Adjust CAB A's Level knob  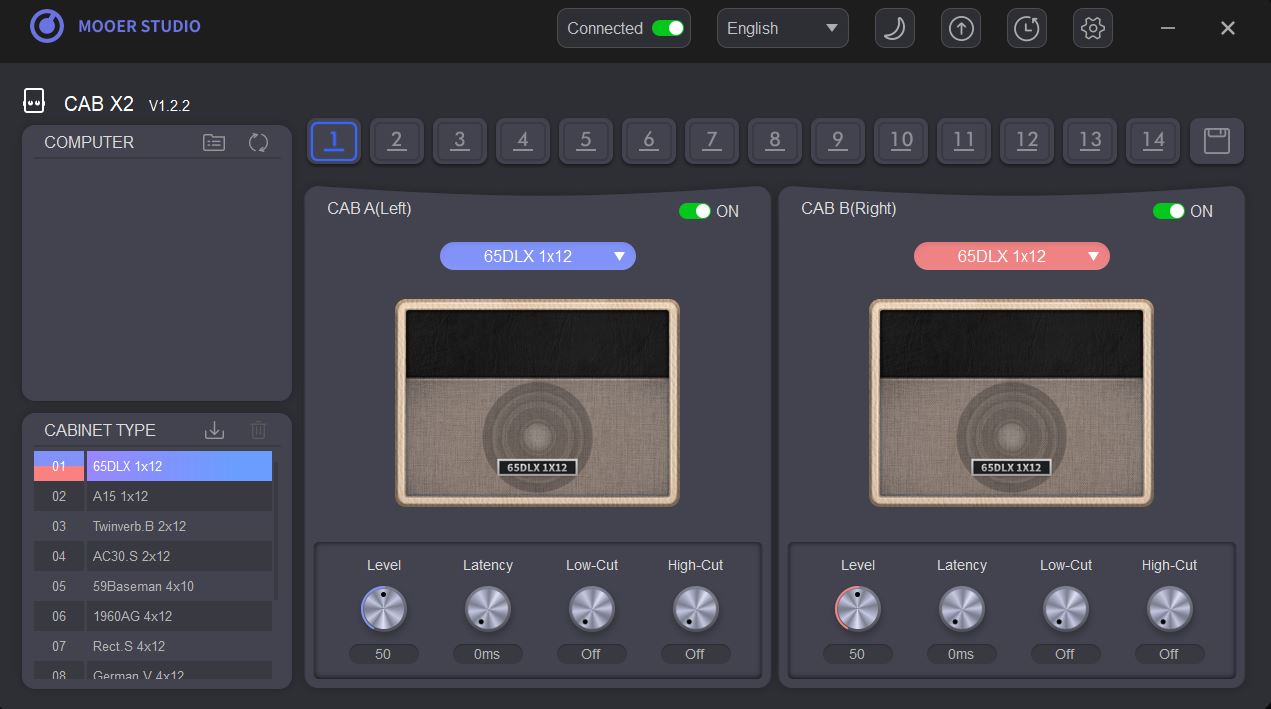click(384, 608)
